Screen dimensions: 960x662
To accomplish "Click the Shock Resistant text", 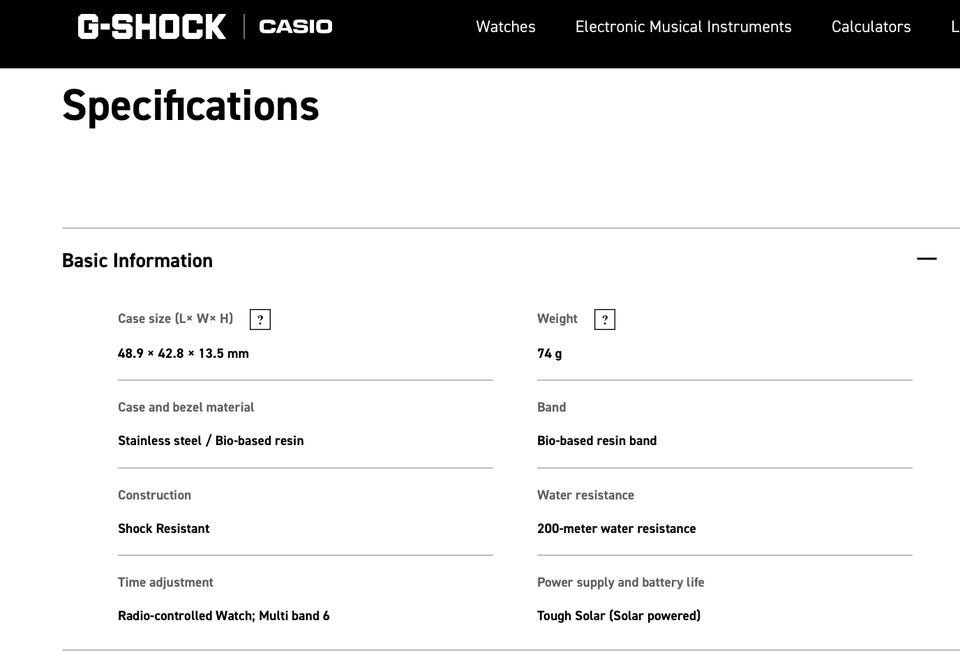I will click(x=163, y=528).
